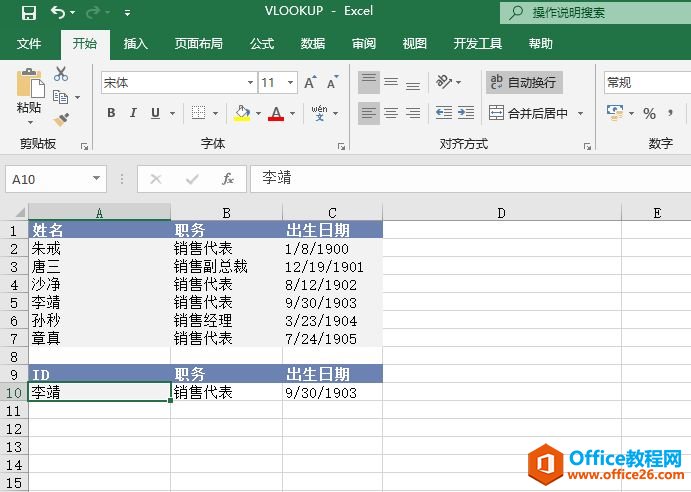Click the Cut scissors icon
Screen dimensions: 691x492
(x=61, y=74)
